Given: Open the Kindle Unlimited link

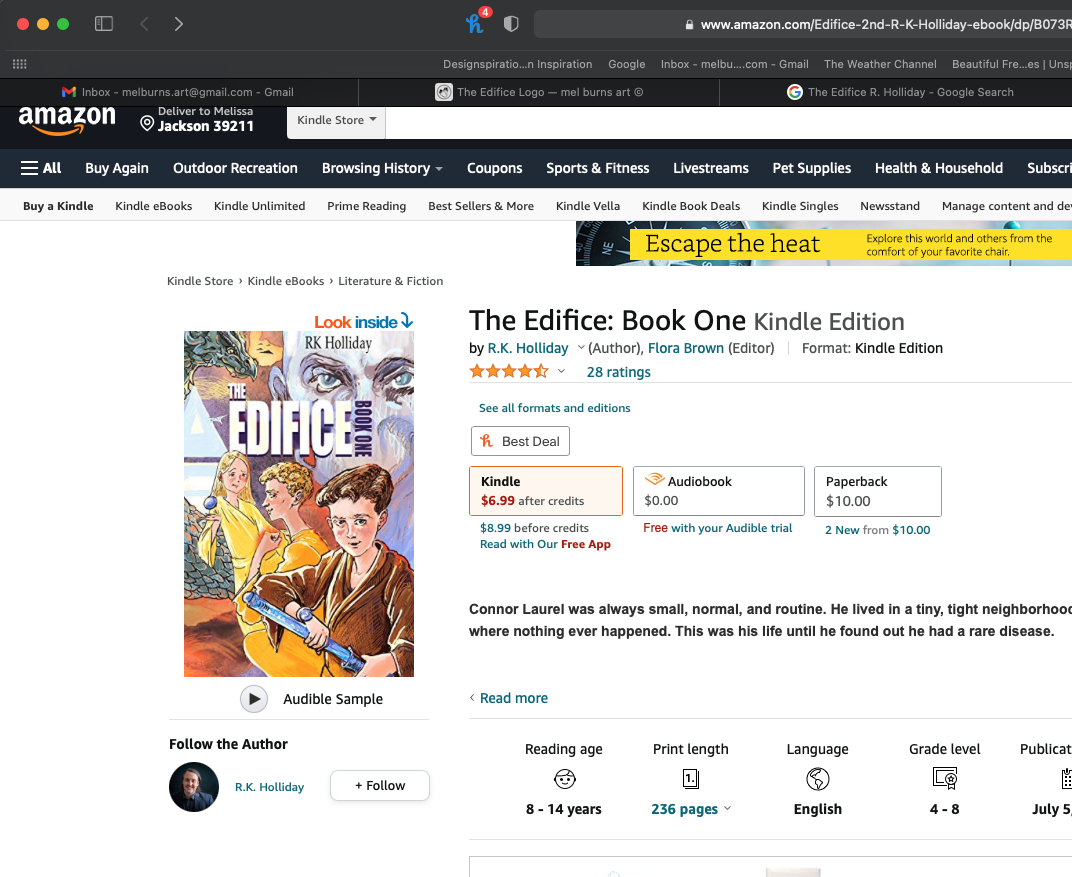Looking at the screenshot, I should pos(260,206).
